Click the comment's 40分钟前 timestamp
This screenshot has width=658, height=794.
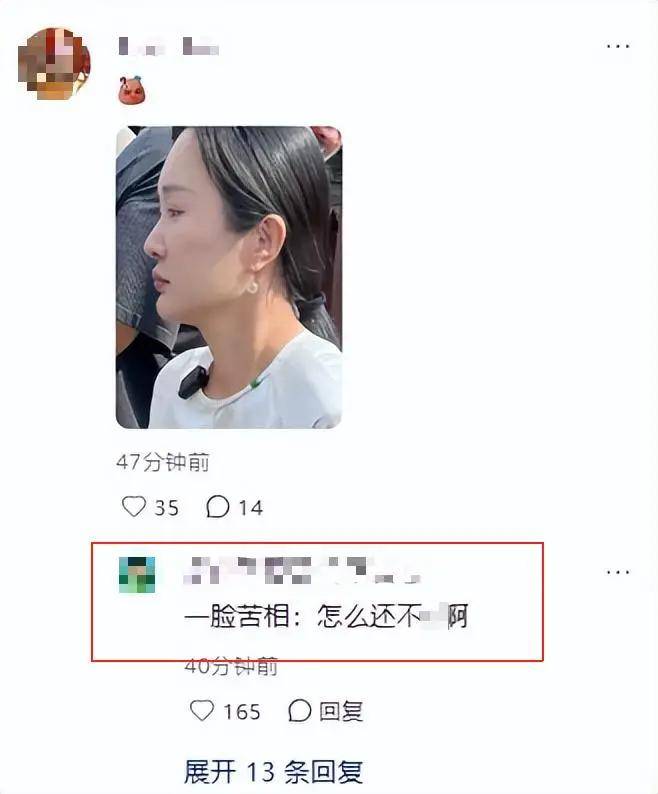pos(231,666)
